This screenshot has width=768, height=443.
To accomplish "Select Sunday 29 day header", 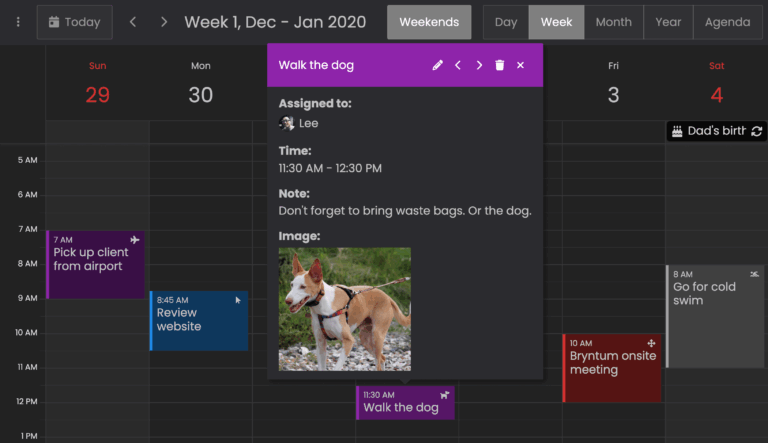I will tap(97, 84).
